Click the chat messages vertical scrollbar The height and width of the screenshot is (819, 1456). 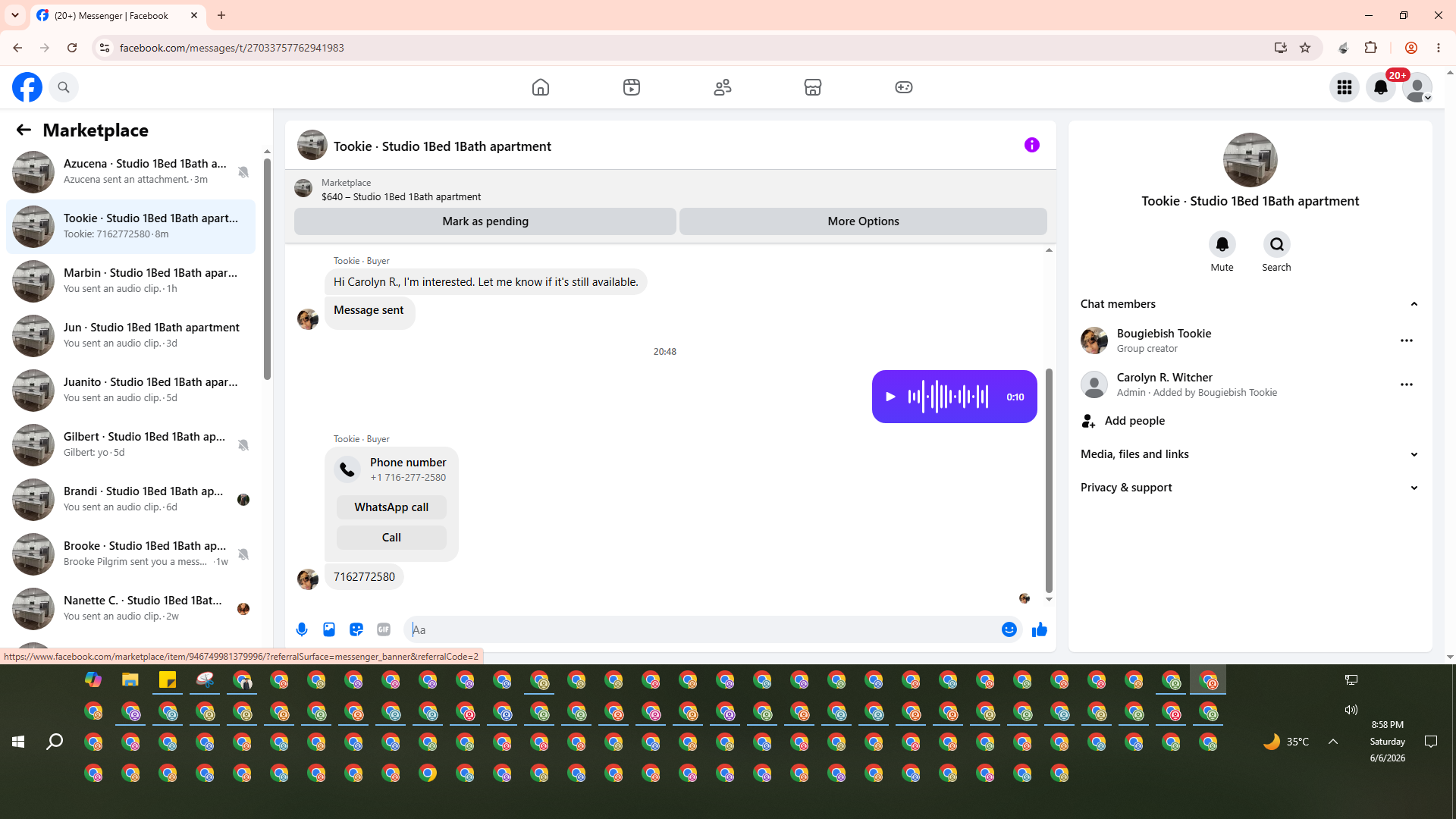point(1049,480)
